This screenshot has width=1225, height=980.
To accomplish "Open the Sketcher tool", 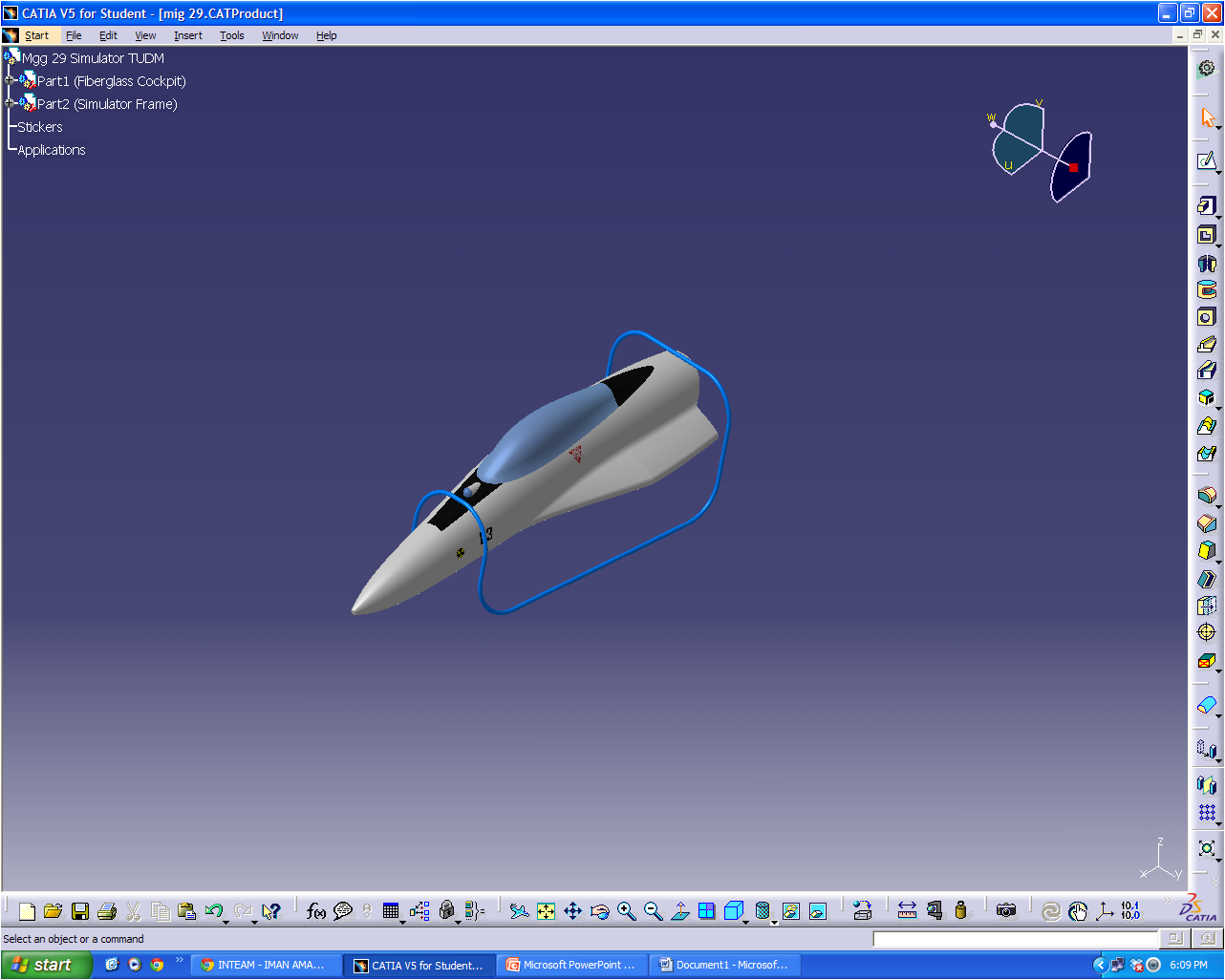I will pyautogui.click(x=1206, y=160).
